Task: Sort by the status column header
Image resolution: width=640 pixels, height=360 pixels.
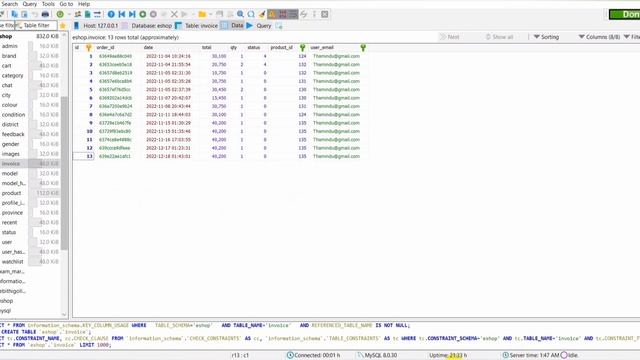Action: (253, 48)
